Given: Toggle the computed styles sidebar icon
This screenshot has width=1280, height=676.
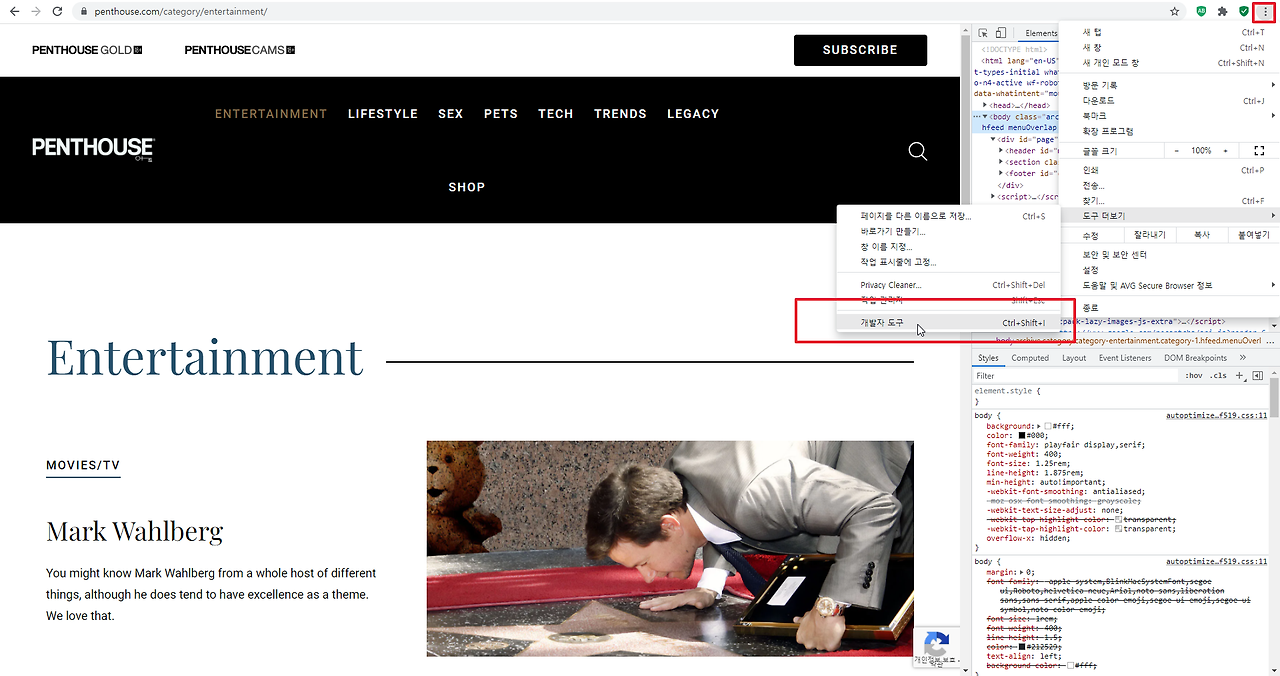Looking at the screenshot, I should pyautogui.click(x=1257, y=375).
